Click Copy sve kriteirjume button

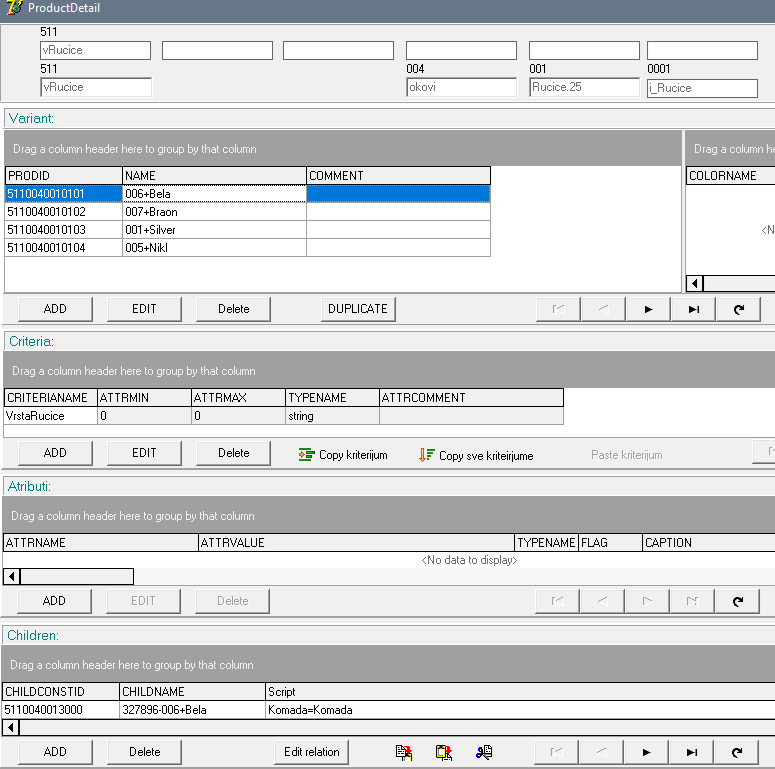tap(476, 455)
